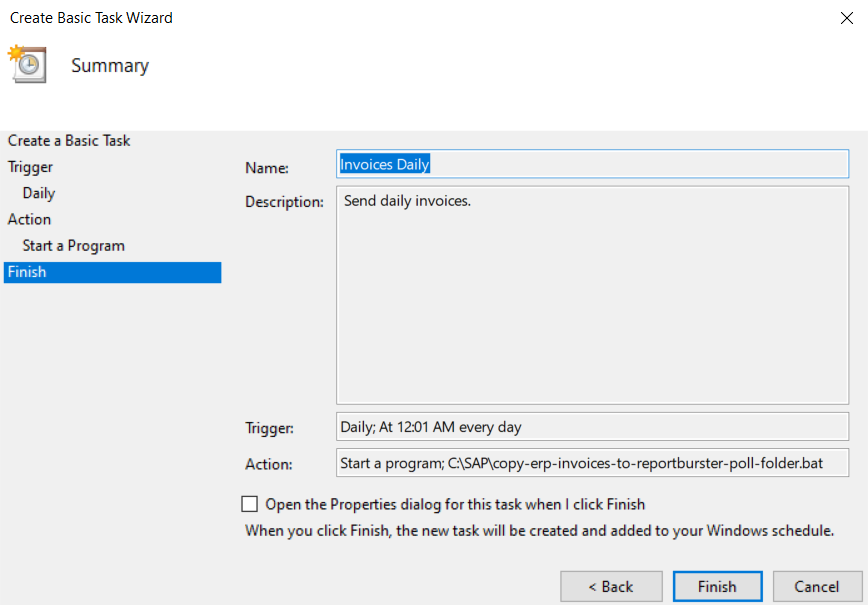868x605 pixels.
Task: Click the Action field with .bat path
Action: (x=592, y=463)
